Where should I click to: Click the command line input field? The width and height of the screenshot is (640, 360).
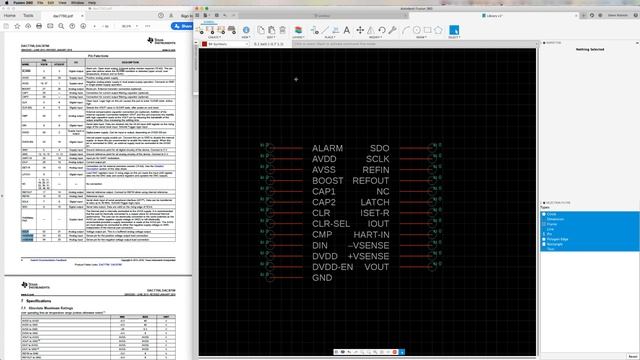click(414, 44)
